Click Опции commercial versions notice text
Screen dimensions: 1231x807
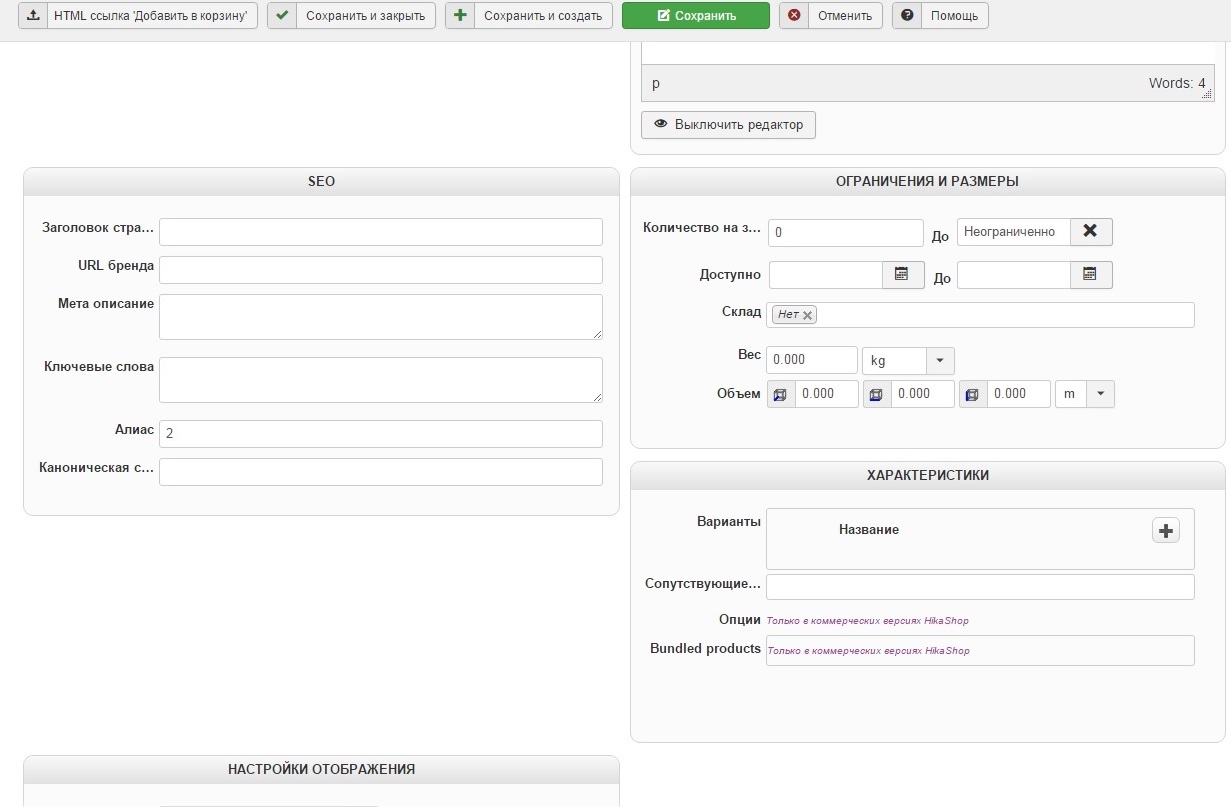coord(867,621)
